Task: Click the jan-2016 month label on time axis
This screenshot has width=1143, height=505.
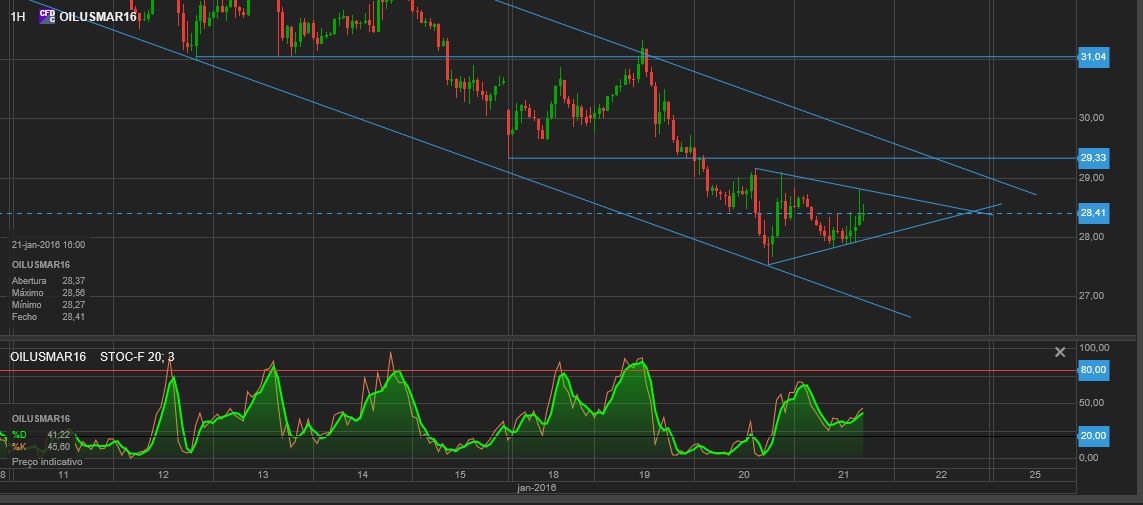Action: pos(536,488)
